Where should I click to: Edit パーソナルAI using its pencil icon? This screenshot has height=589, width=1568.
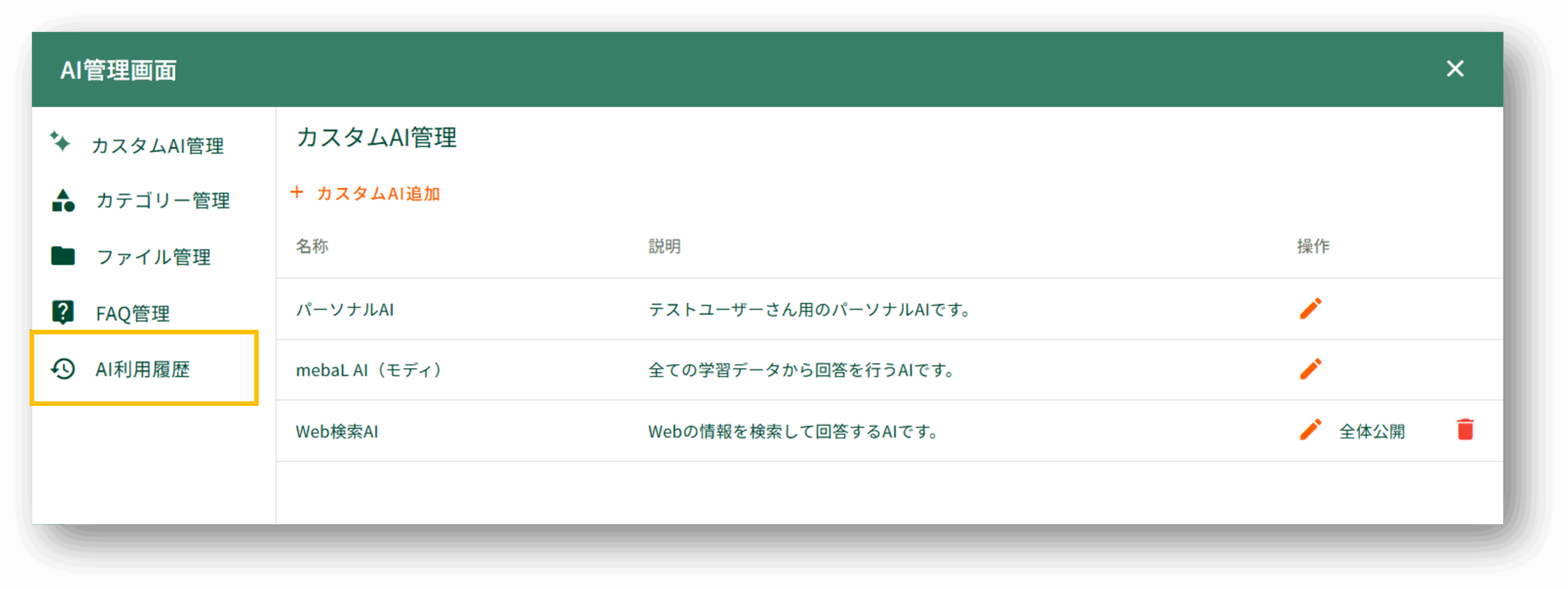coord(1310,309)
